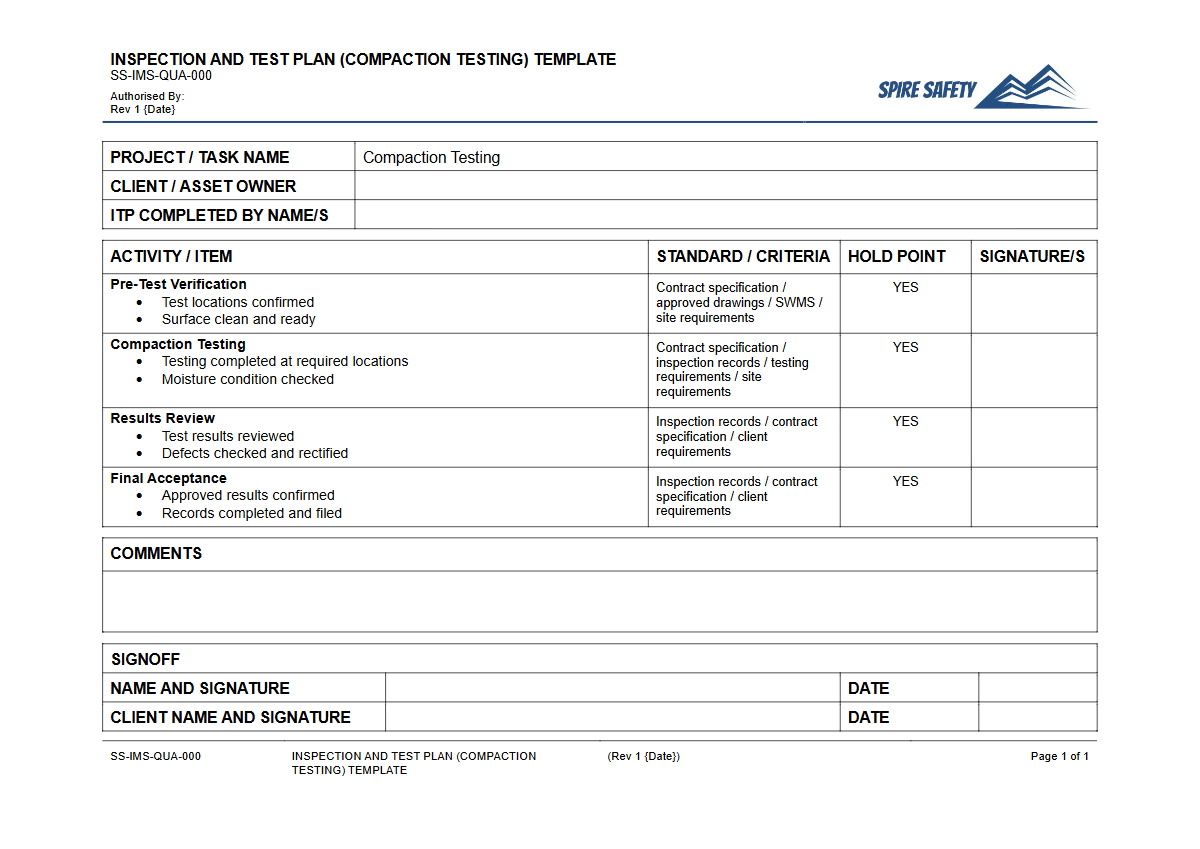Click the 'SIGNOFF' section header
Screen dimensions: 1200x849
(x=145, y=659)
